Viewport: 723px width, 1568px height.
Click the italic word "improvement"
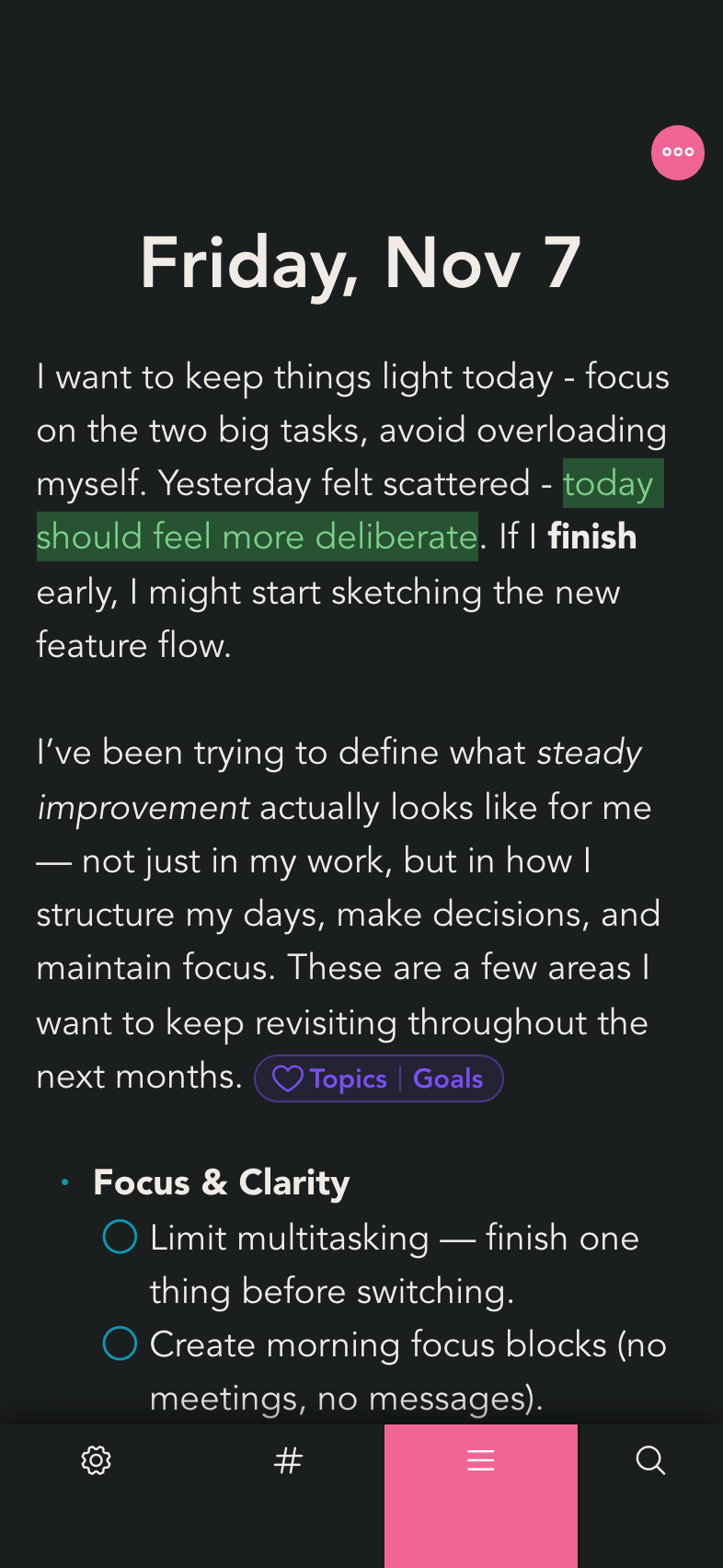pos(143,808)
